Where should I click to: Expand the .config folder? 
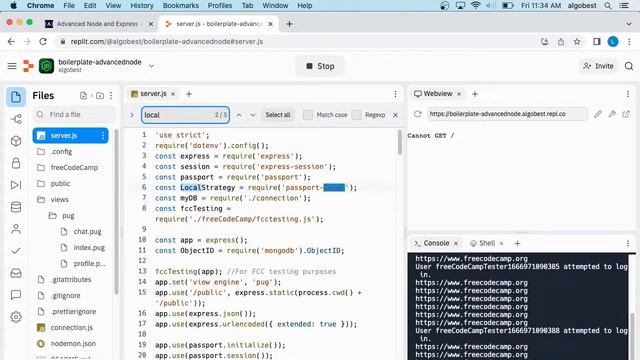tap(61, 152)
